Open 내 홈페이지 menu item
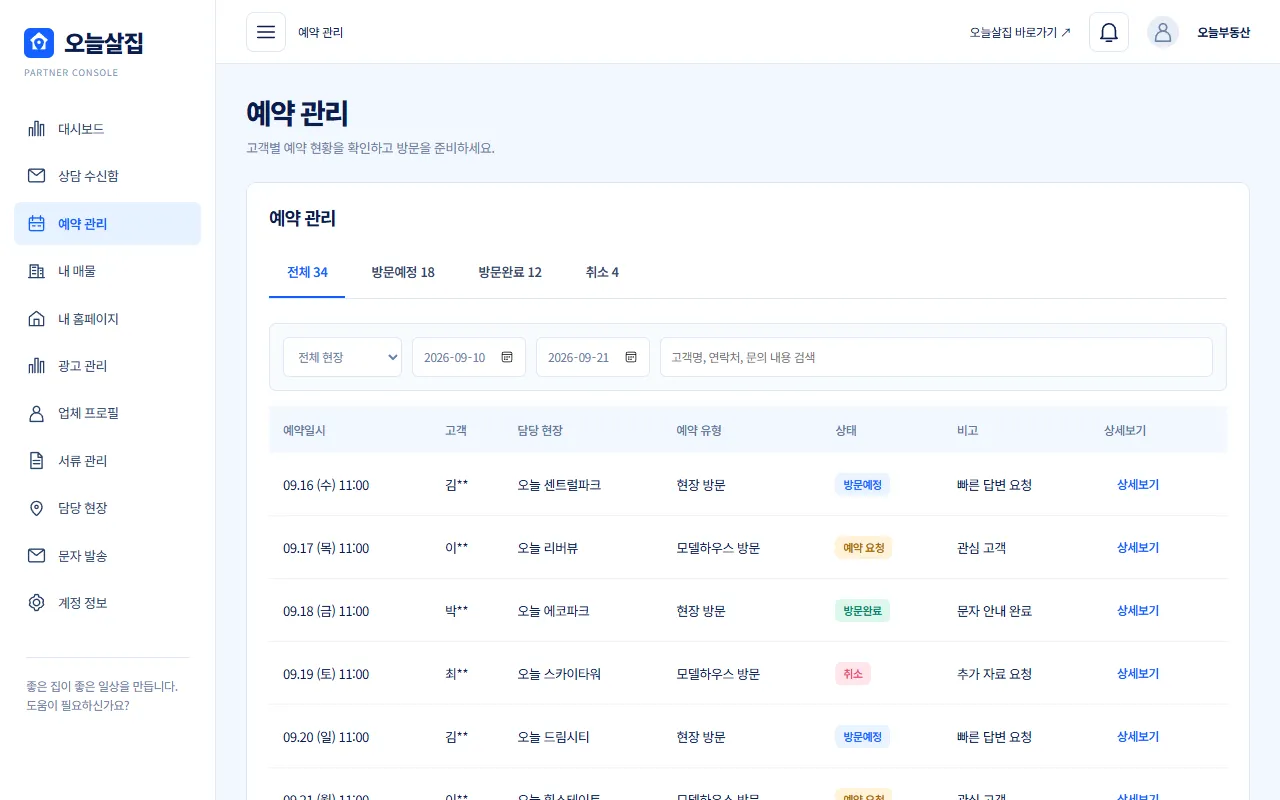This screenshot has width=1280, height=800. coord(107,319)
